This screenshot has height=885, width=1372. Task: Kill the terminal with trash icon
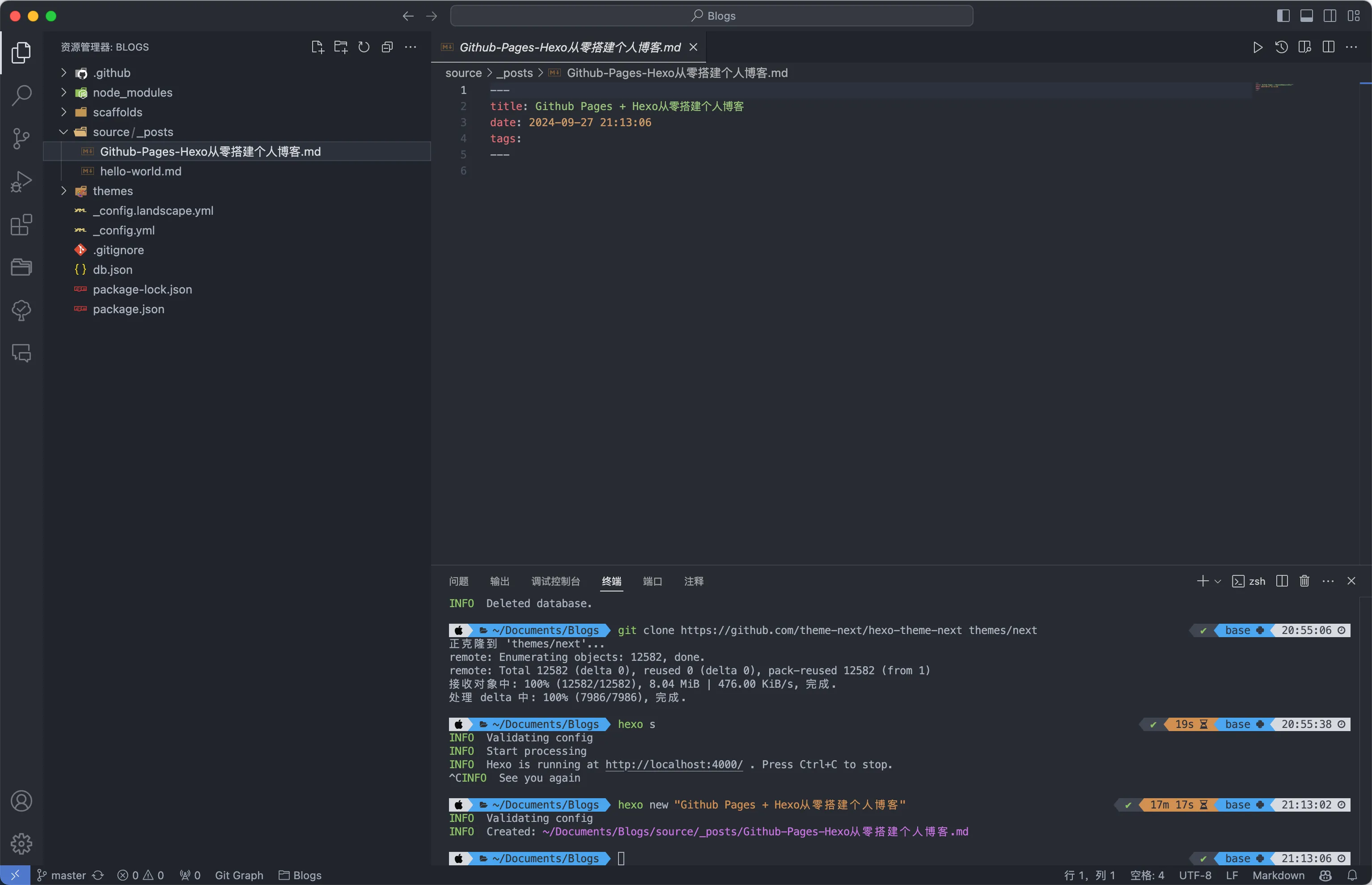(x=1304, y=581)
